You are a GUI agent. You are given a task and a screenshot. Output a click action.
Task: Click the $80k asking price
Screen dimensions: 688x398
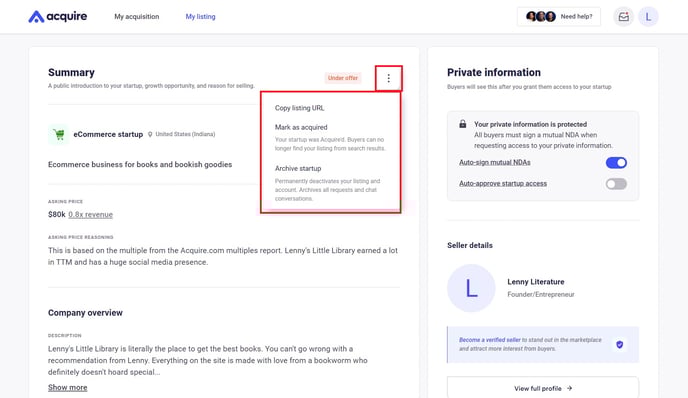point(57,215)
